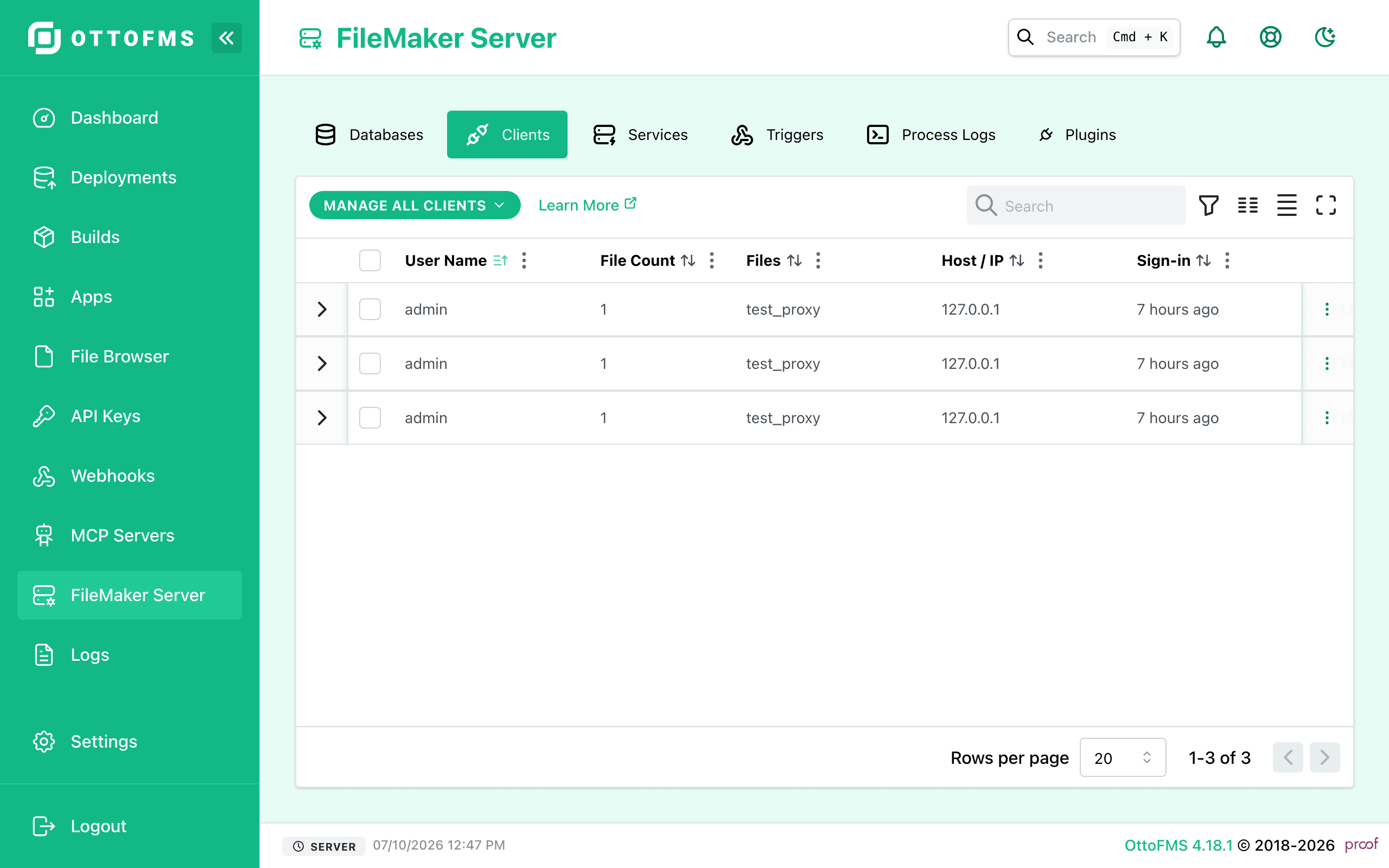The image size is (1389, 868).
Task: Open the Sign-in column options menu
Action: coord(1227,260)
